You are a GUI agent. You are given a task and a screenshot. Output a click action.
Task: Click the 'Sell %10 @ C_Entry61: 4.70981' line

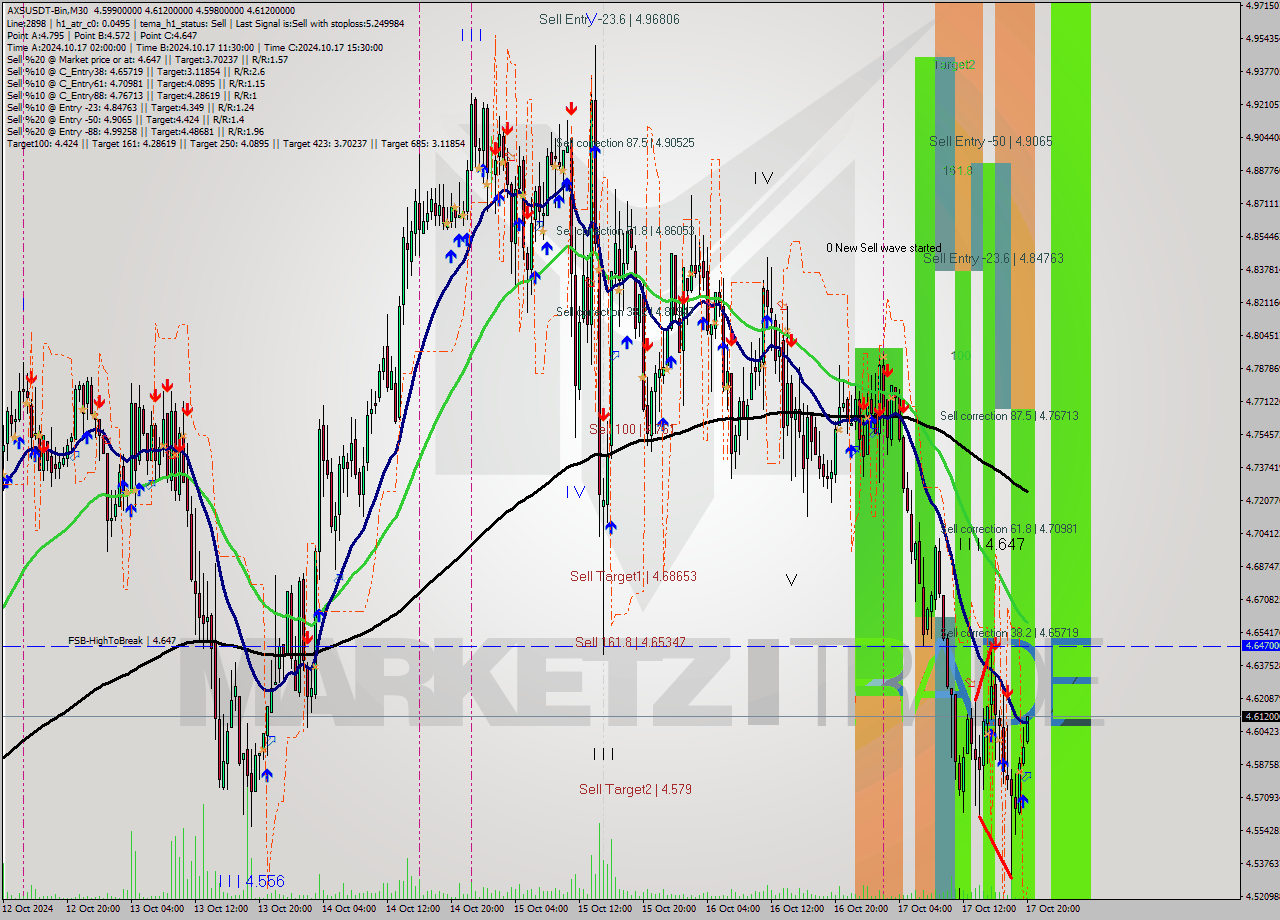point(135,83)
